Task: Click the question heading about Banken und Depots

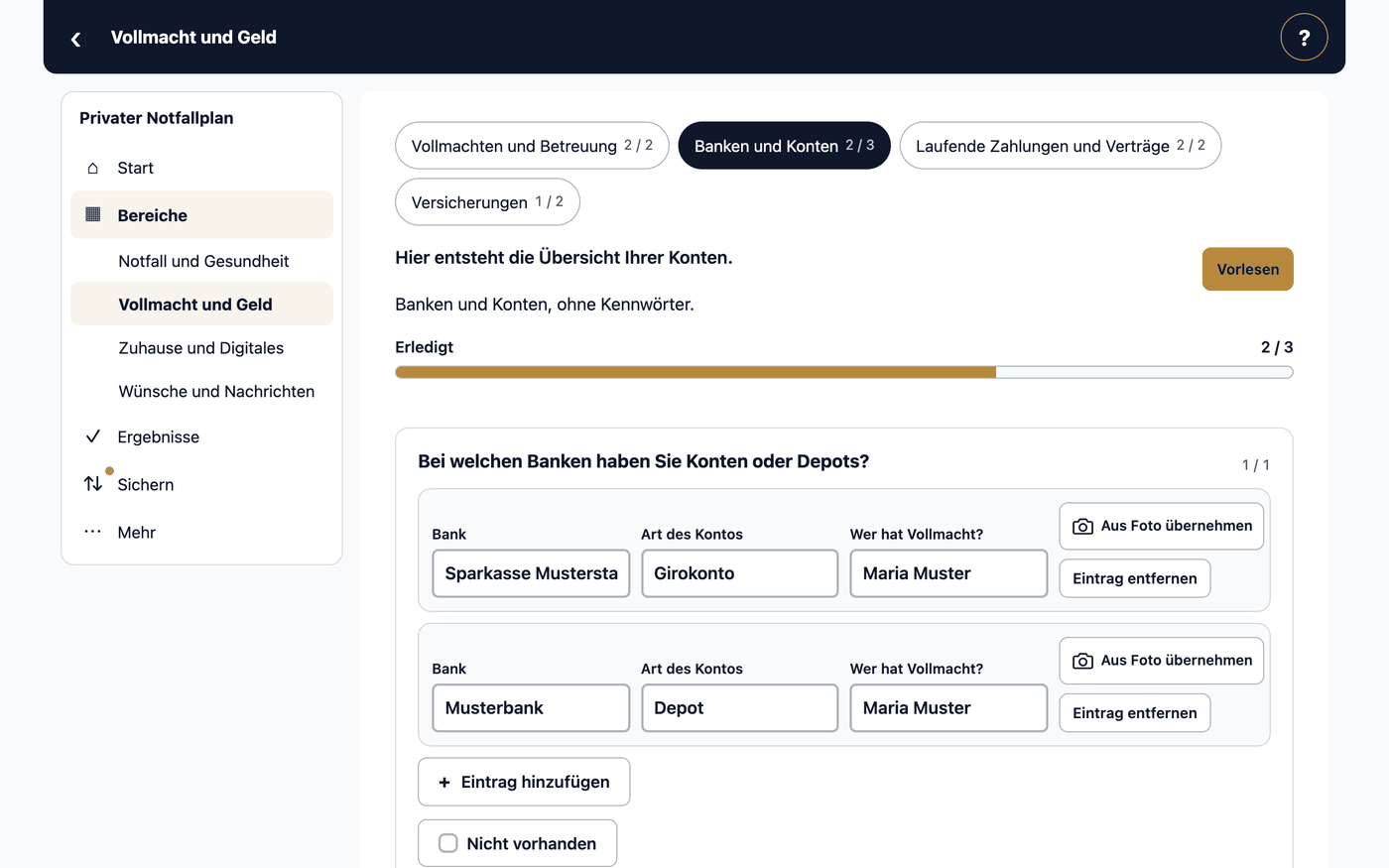Action: 644,461
